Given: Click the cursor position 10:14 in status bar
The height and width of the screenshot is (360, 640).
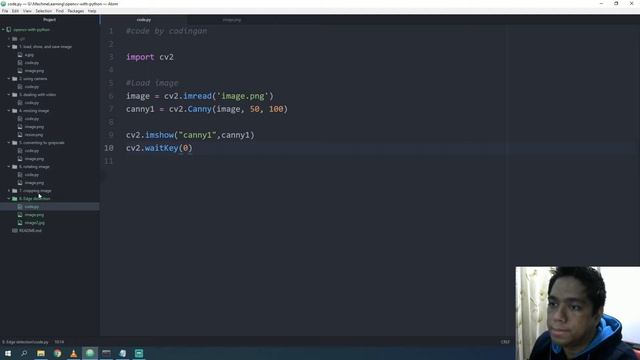Looking at the screenshot, I should click(59, 342).
